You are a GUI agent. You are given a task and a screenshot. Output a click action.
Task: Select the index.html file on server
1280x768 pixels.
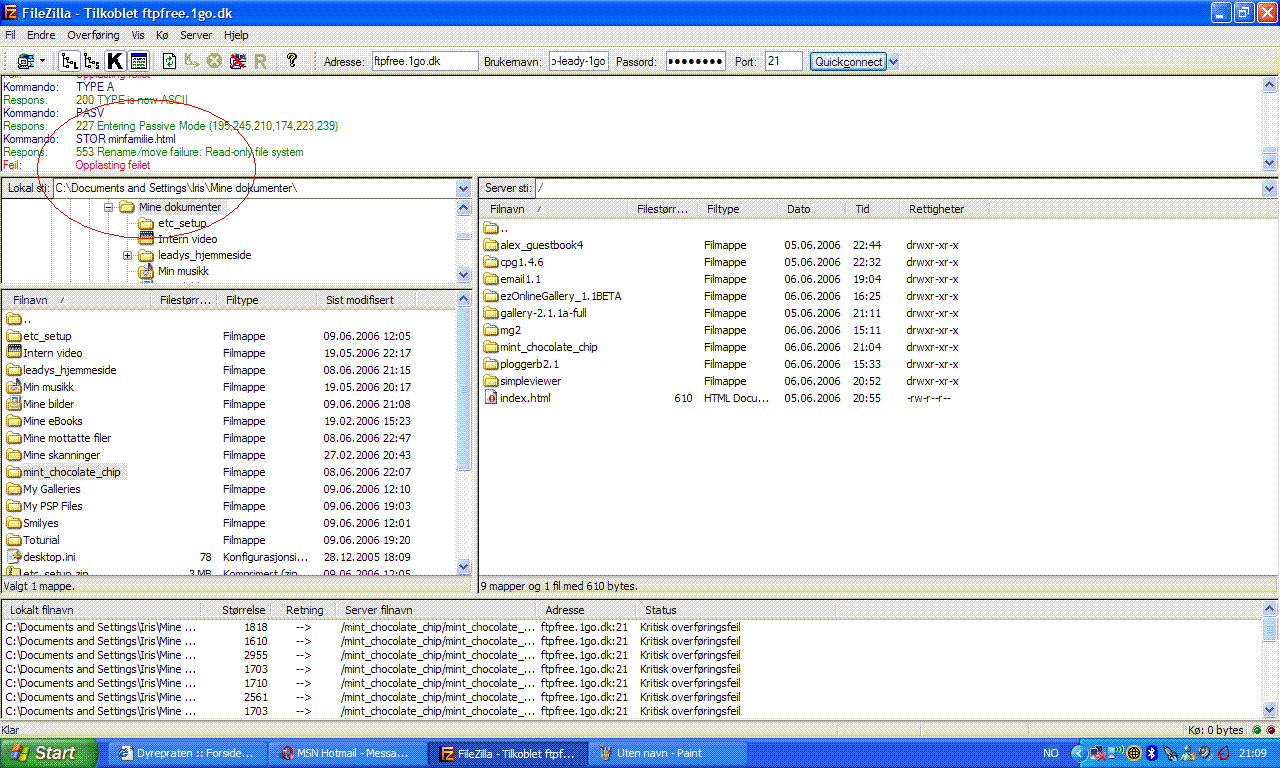pos(524,398)
